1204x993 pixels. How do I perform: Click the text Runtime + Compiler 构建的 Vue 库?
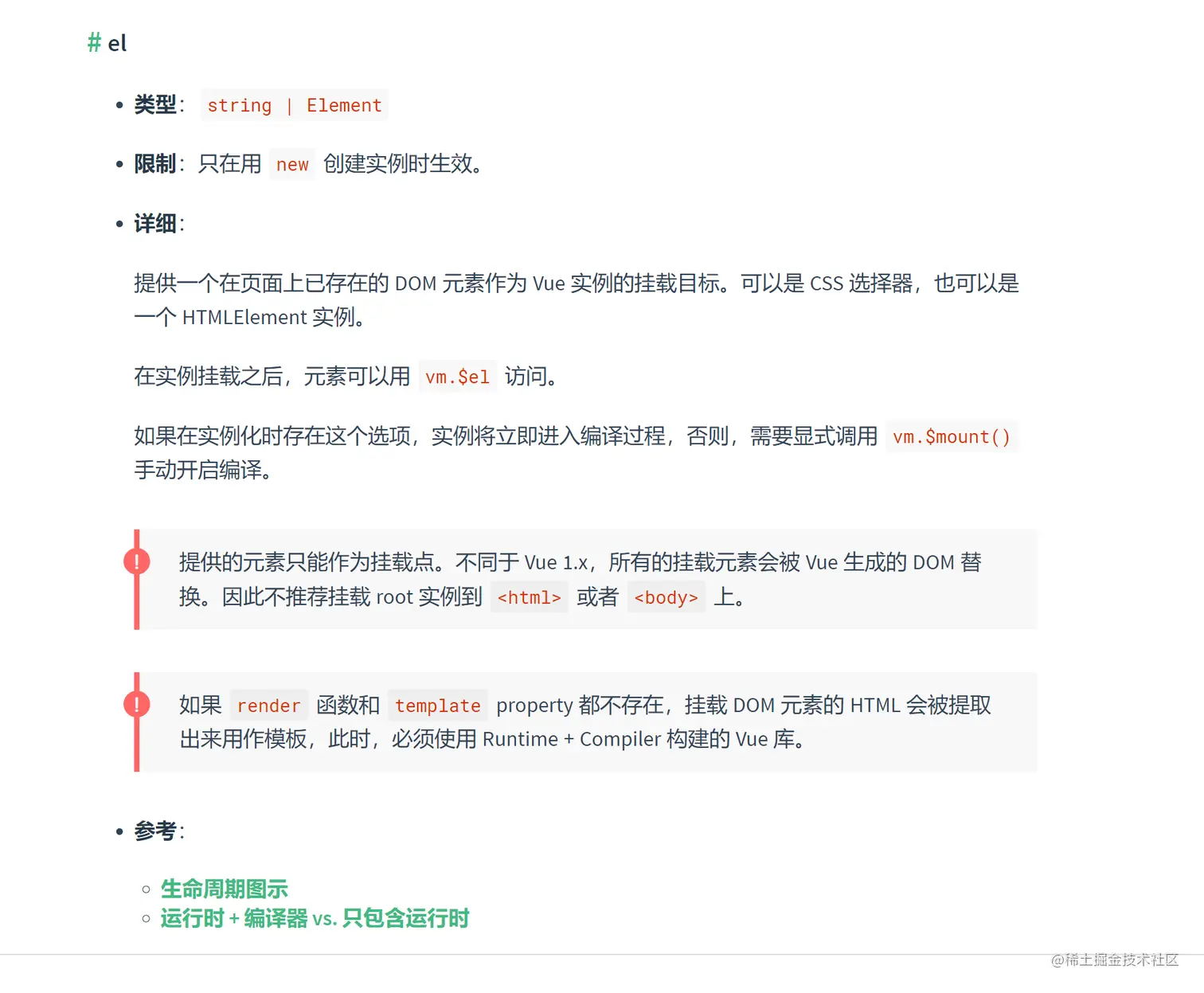tap(638, 739)
